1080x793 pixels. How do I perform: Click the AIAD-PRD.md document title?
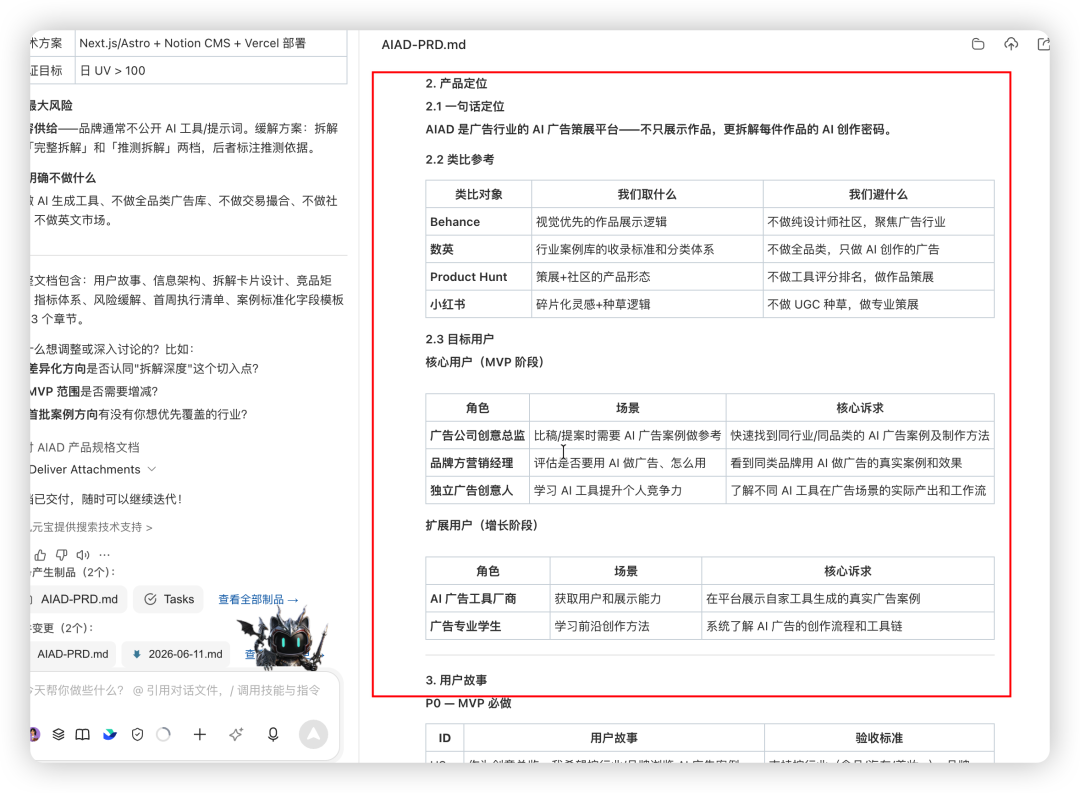(424, 45)
